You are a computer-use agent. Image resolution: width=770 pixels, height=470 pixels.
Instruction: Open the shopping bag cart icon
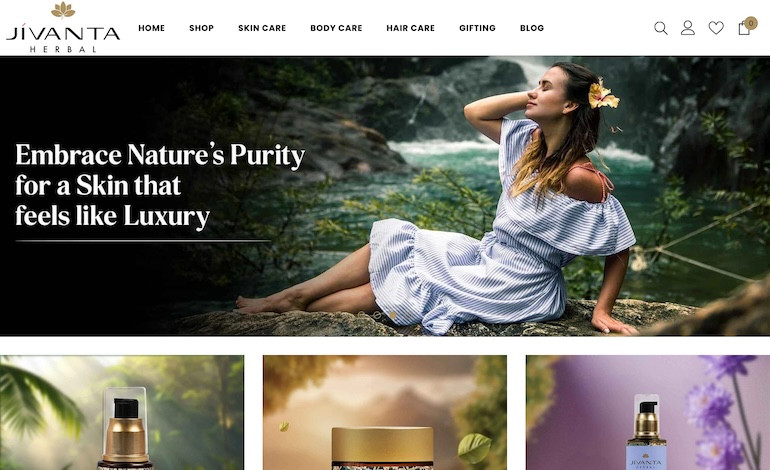coord(744,29)
